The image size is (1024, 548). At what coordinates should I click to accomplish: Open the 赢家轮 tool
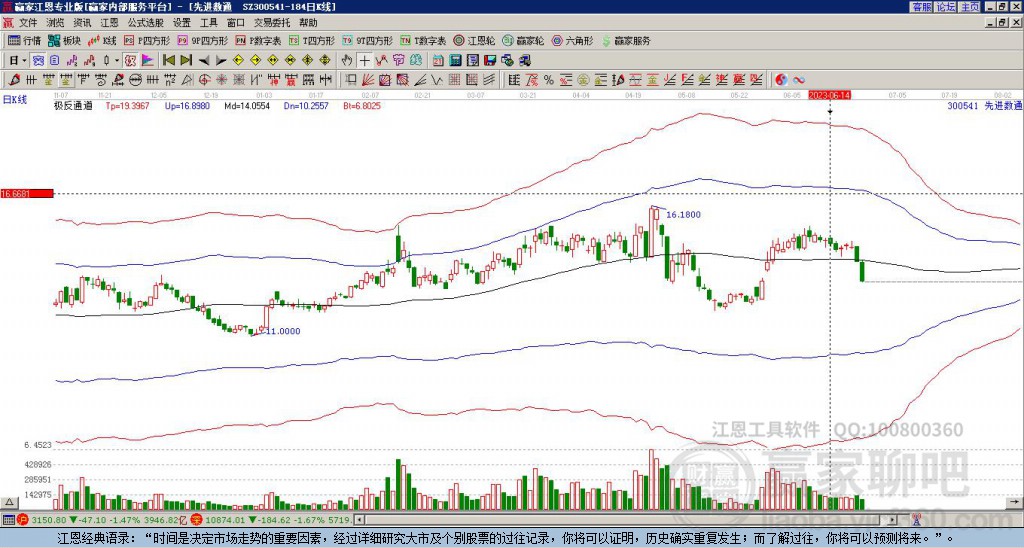tap(524, 41)
